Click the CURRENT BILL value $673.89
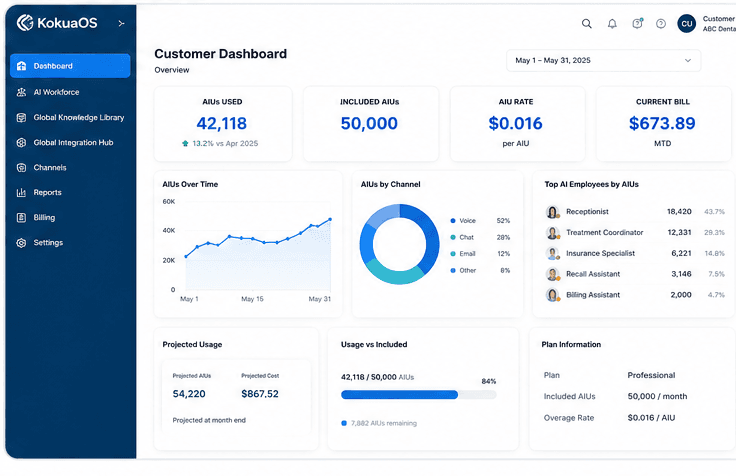 [x=662, y=123]
